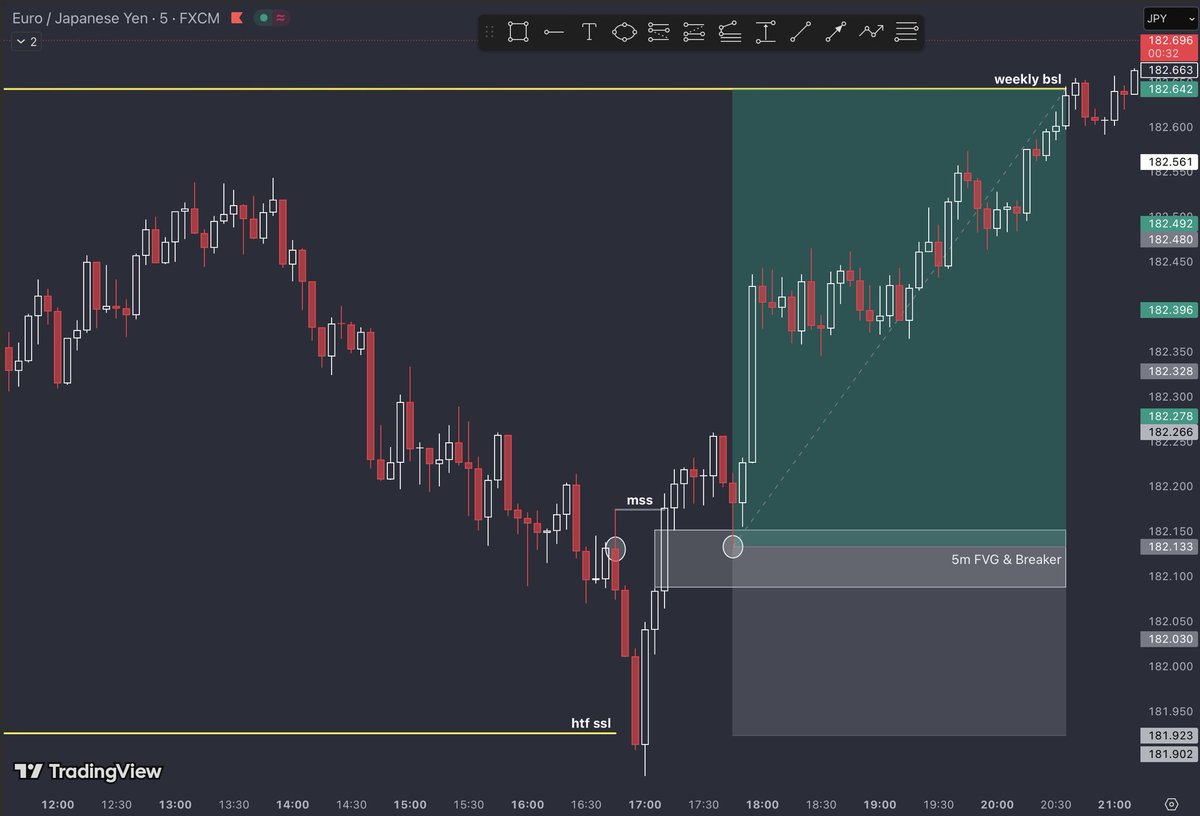The width and height of the screenshot is (1200, 816).
Task: Click the fifth favorites icon with dashed diagonal descending
Action: point(658,32)
